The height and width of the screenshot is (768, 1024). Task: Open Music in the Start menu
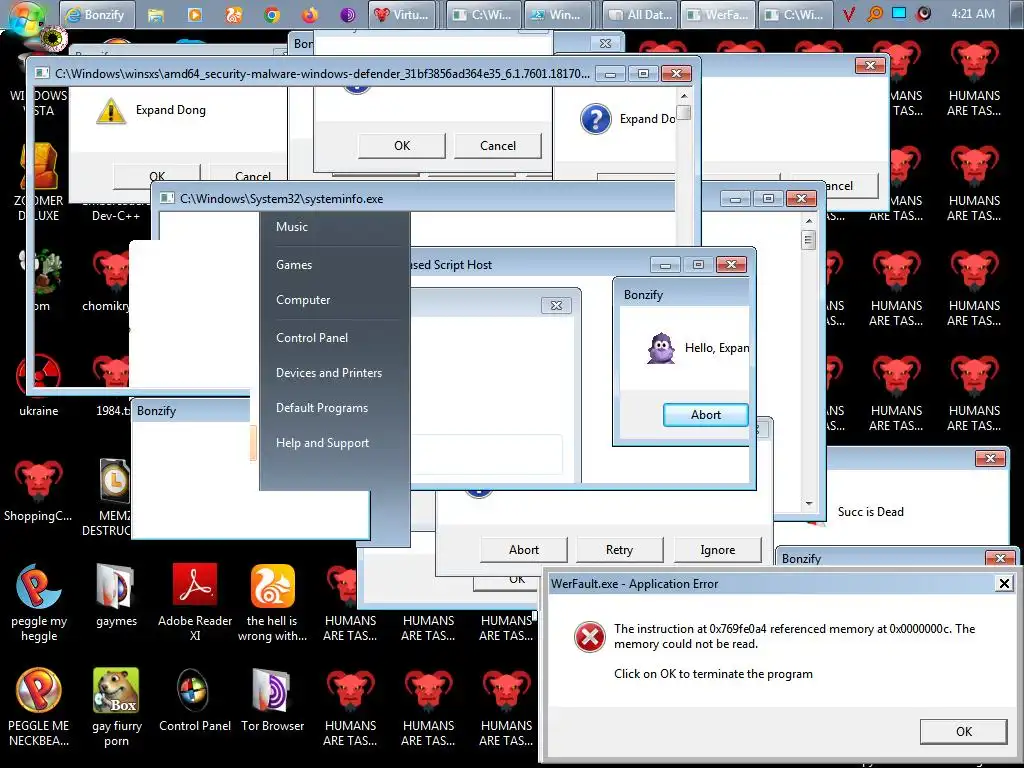(x=292, y=227)
